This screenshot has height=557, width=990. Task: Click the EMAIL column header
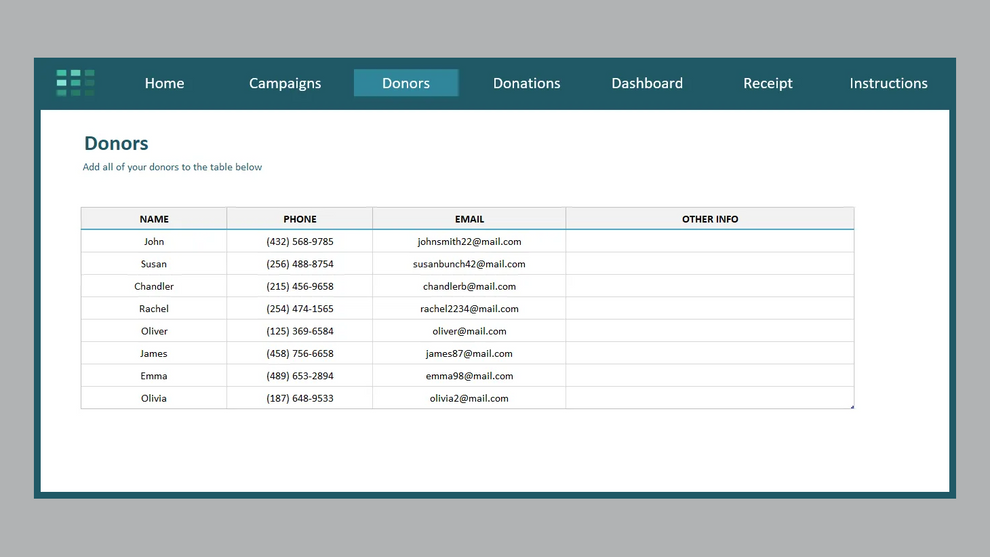click(469, 219)
